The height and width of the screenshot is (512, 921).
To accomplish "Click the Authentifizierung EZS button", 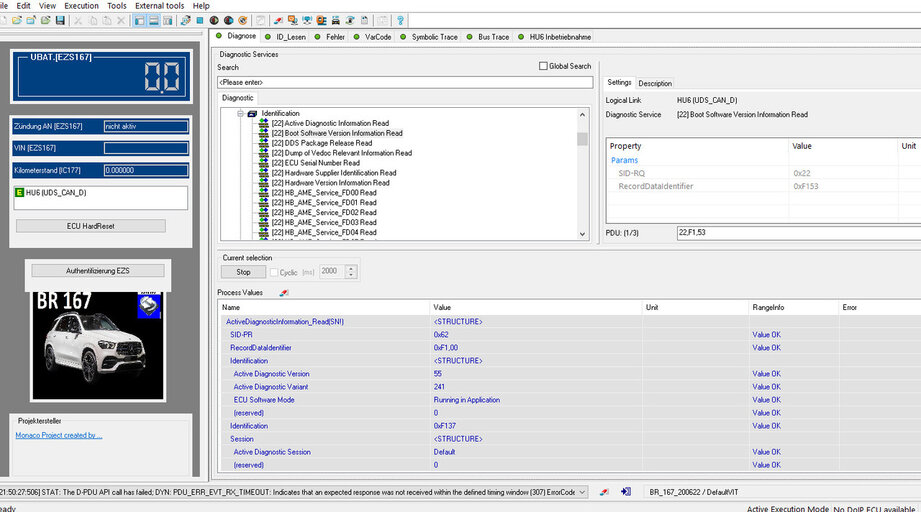I will 98,271.
